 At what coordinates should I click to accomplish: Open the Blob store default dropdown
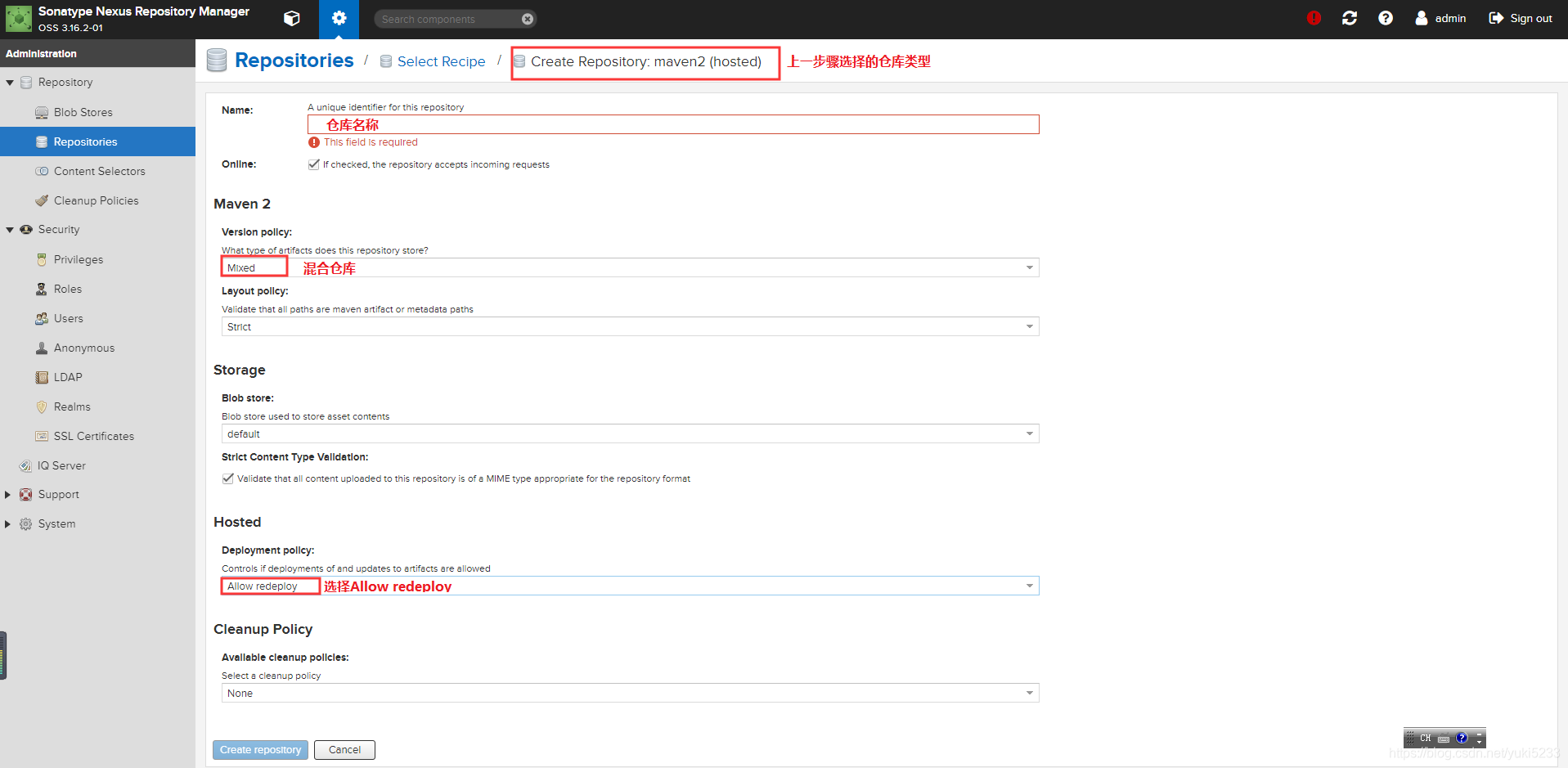click(x=630, y=433)
